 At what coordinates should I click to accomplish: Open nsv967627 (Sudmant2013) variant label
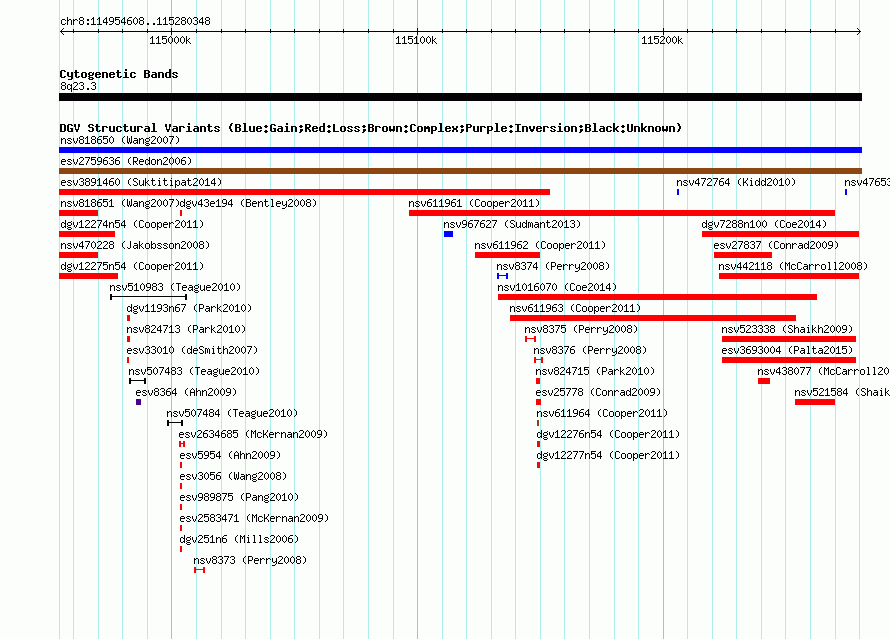tap(512, 224)
